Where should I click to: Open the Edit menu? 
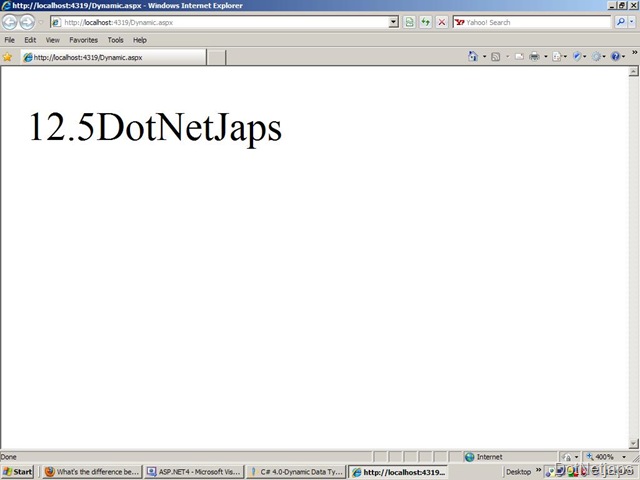pyautogui.click(x=30, y=40)
